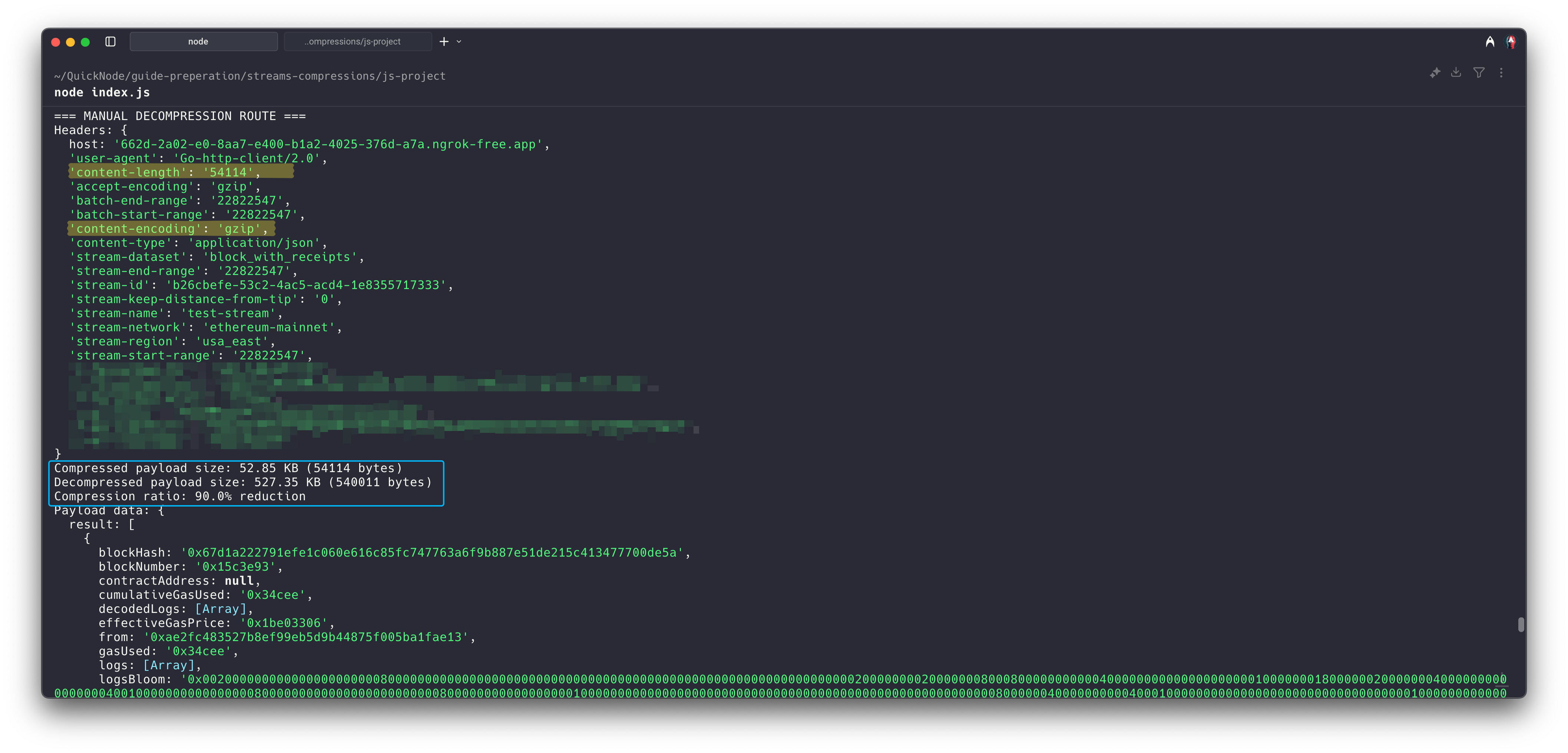
Task: Click the save block download icon
Action: [1456, 72]
